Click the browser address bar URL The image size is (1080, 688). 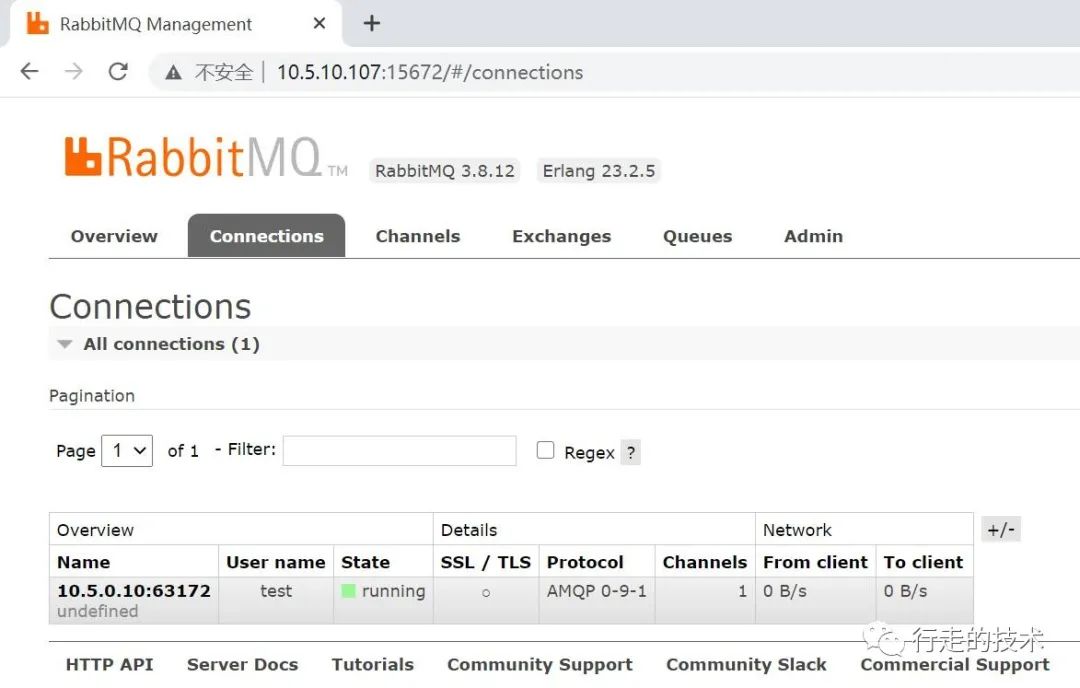pos(430,72)
